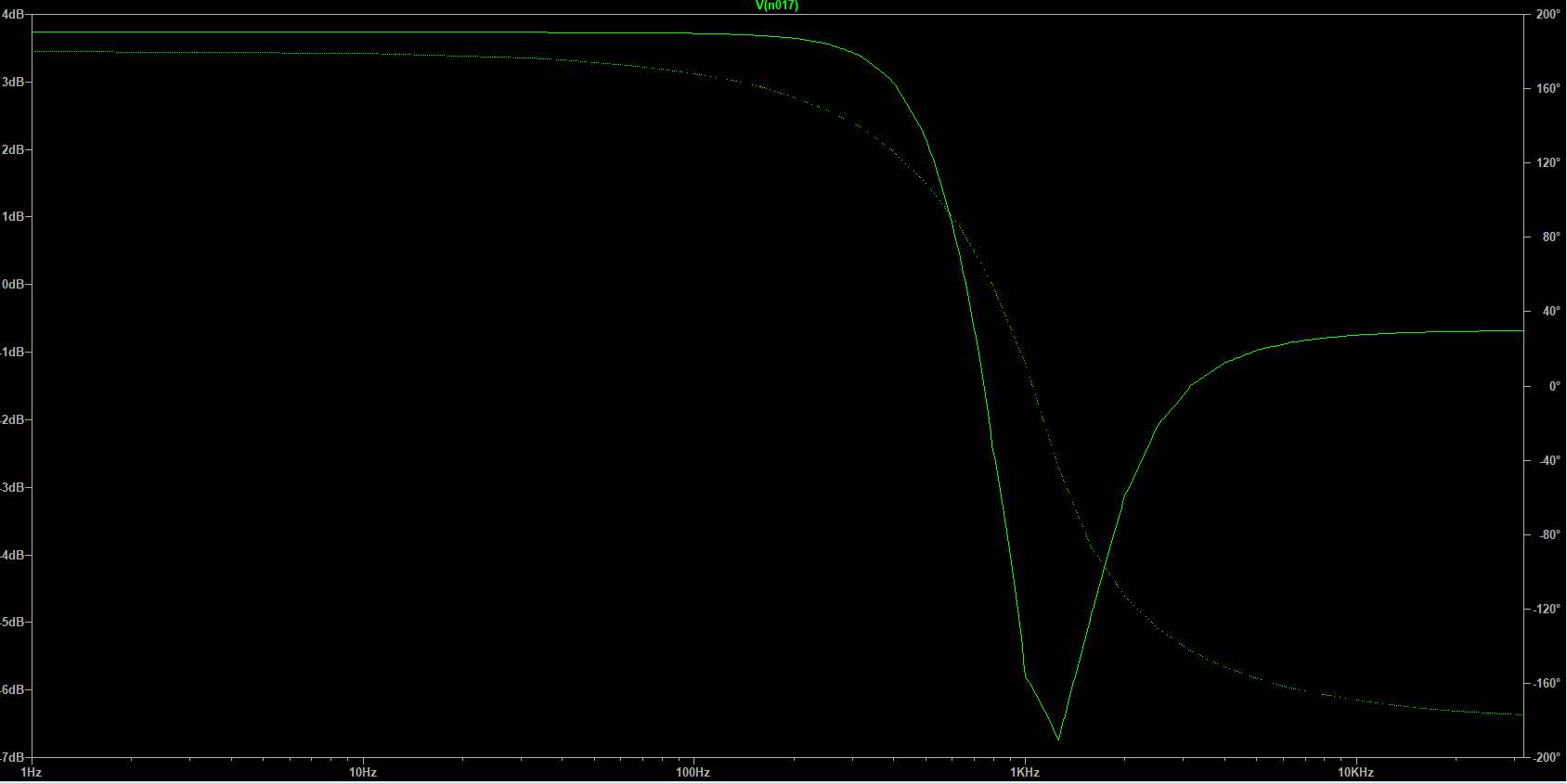This screenshot has height=784, width=1567.
Task: Select the 160° phase axis label
Action: [x=1548, y=89]
